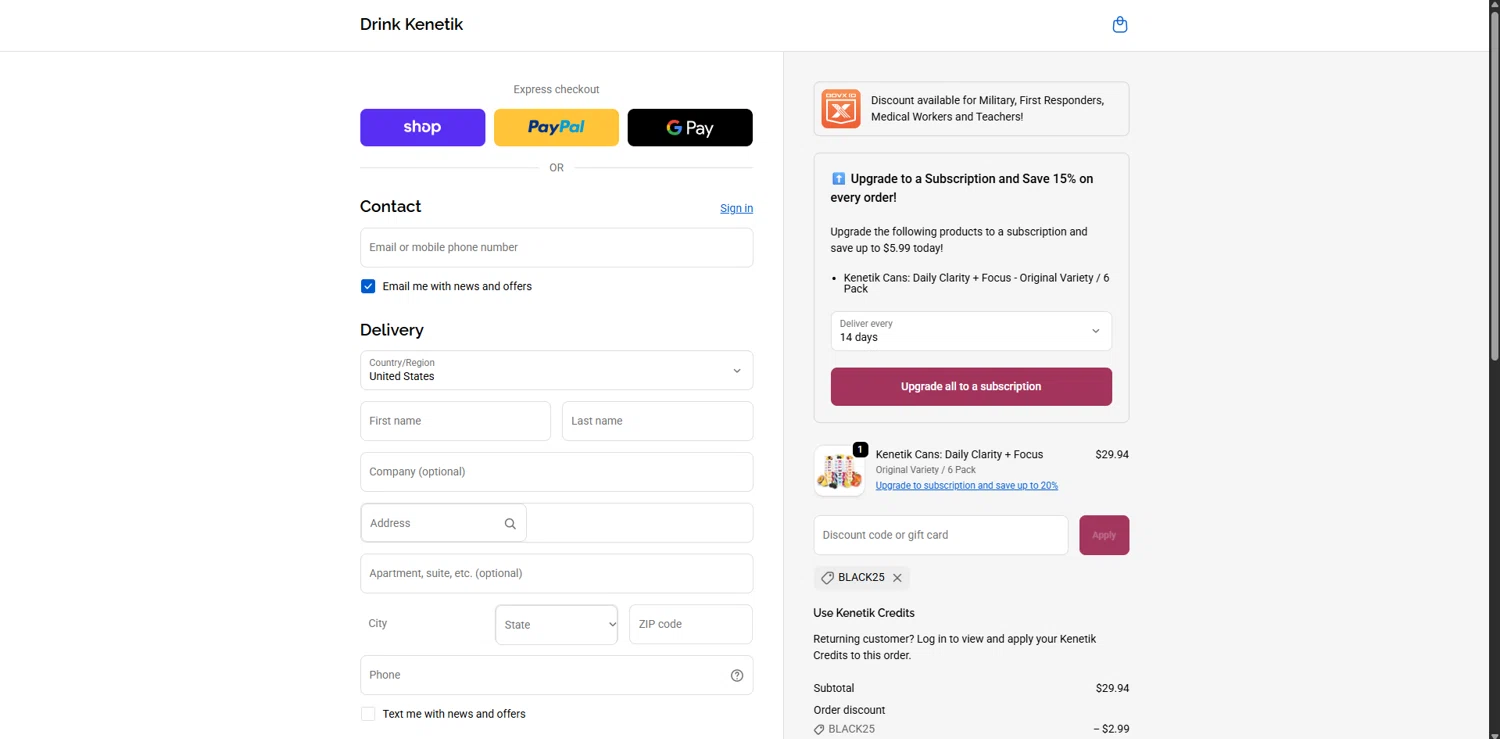Open the Deliver every 14 days dropdown

(x=971, y=331)
